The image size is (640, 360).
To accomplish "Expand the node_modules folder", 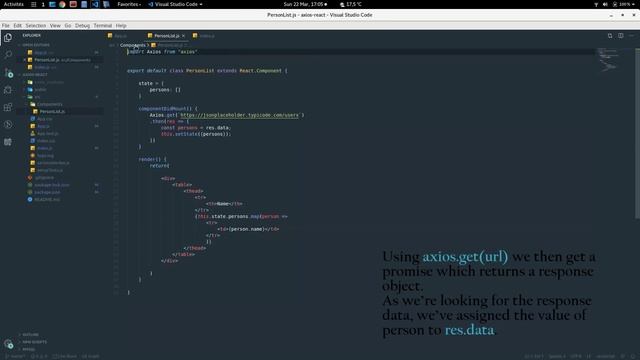I will (46, 82).
